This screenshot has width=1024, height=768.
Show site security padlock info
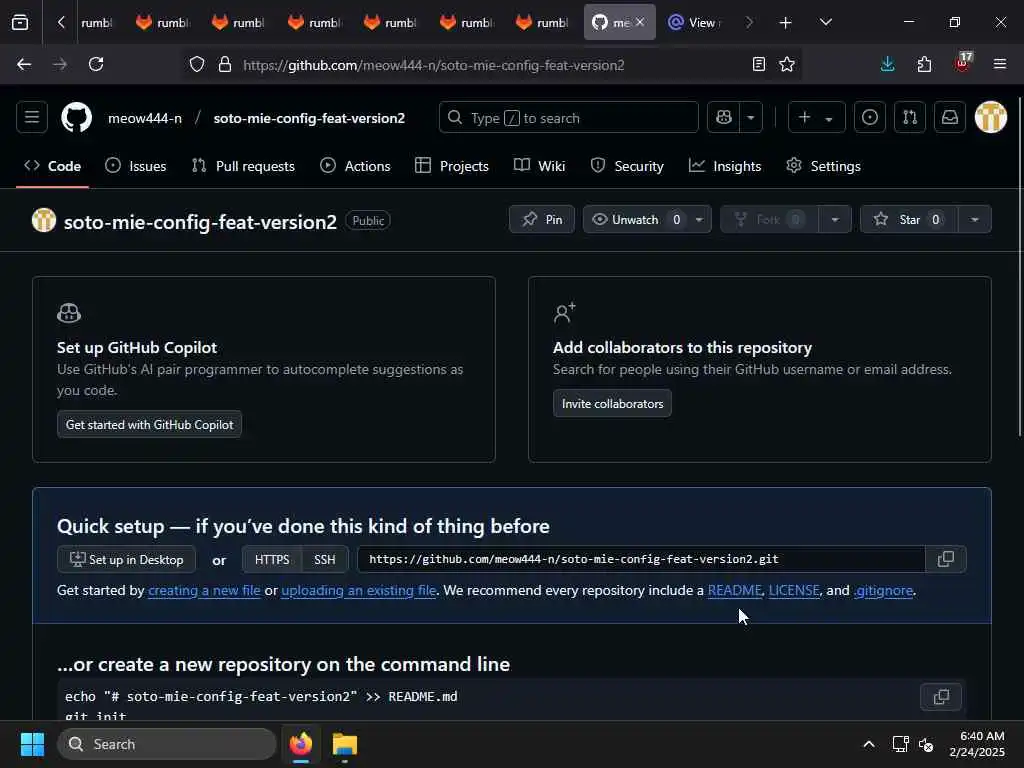[x=225, y=64]
